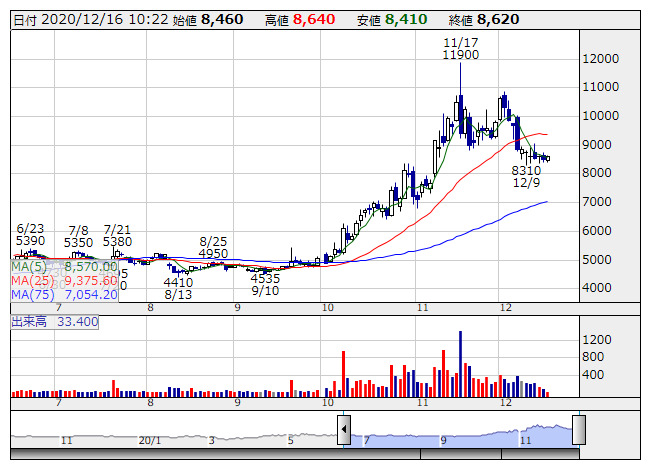Click the MA(25) legend entry

(x=64, y=280)
